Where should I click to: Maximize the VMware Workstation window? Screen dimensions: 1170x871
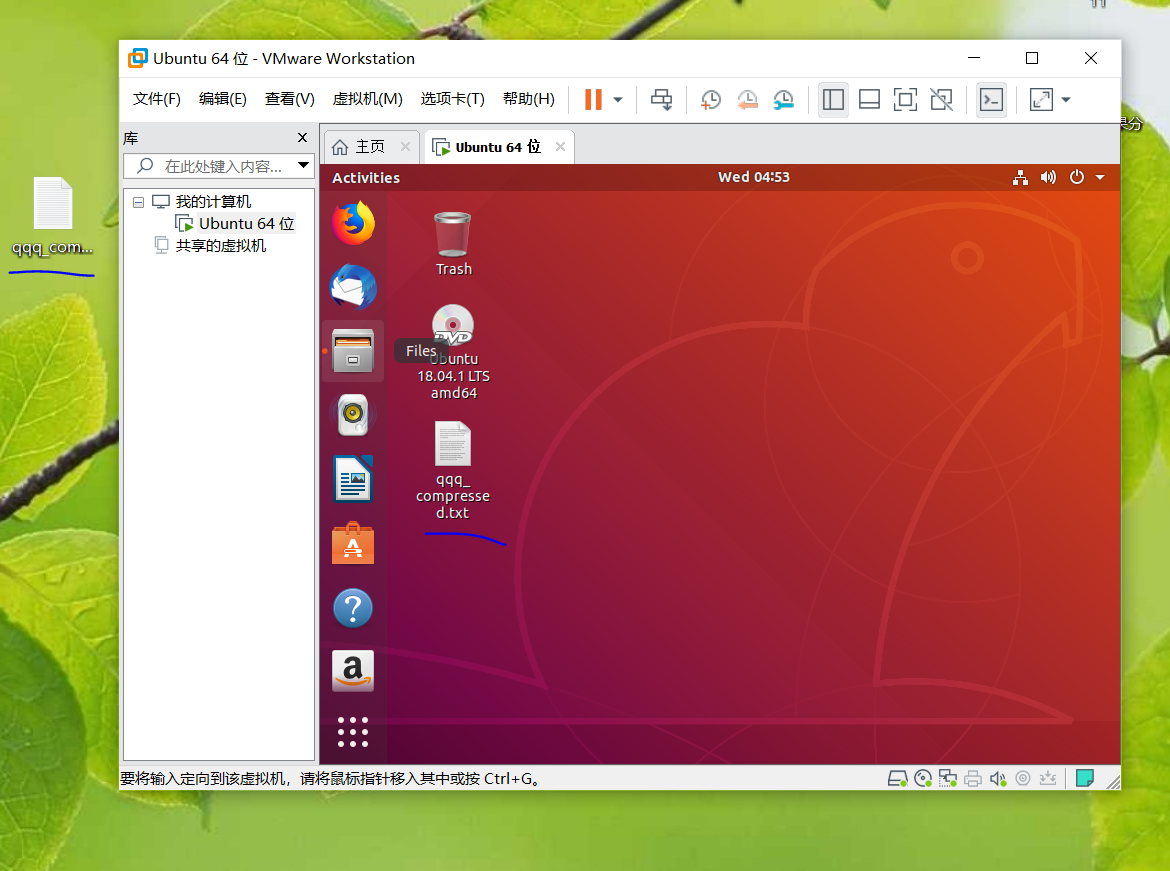click(x=1032, y=58)
